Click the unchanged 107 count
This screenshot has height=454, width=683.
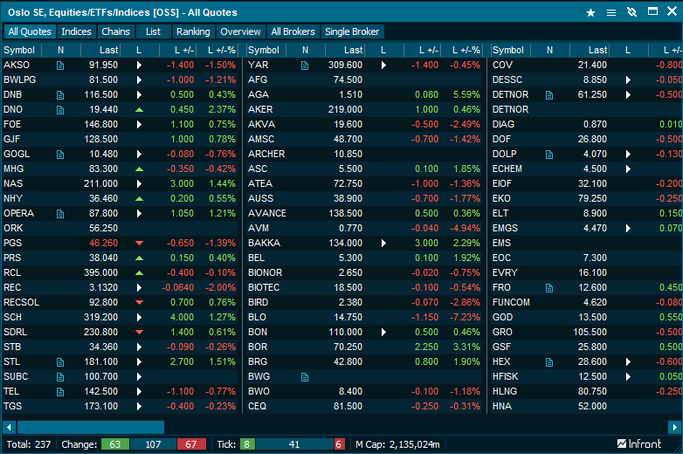click(x=153, y=444)
